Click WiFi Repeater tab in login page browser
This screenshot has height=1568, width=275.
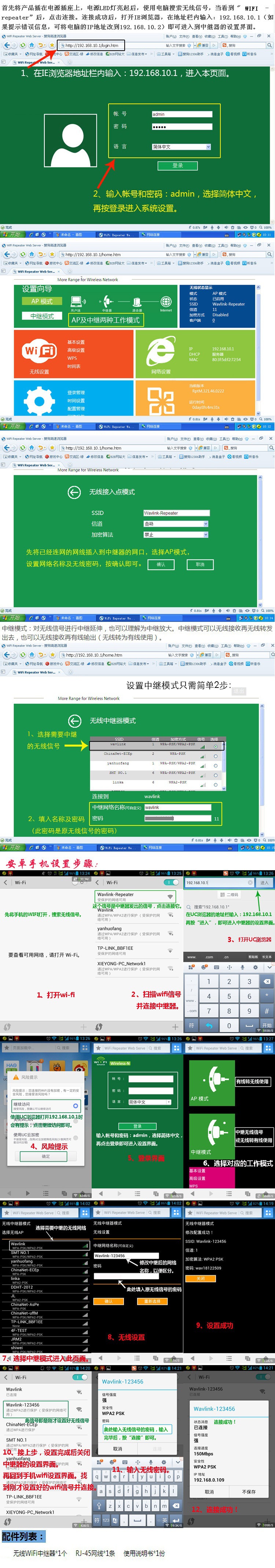36,62
